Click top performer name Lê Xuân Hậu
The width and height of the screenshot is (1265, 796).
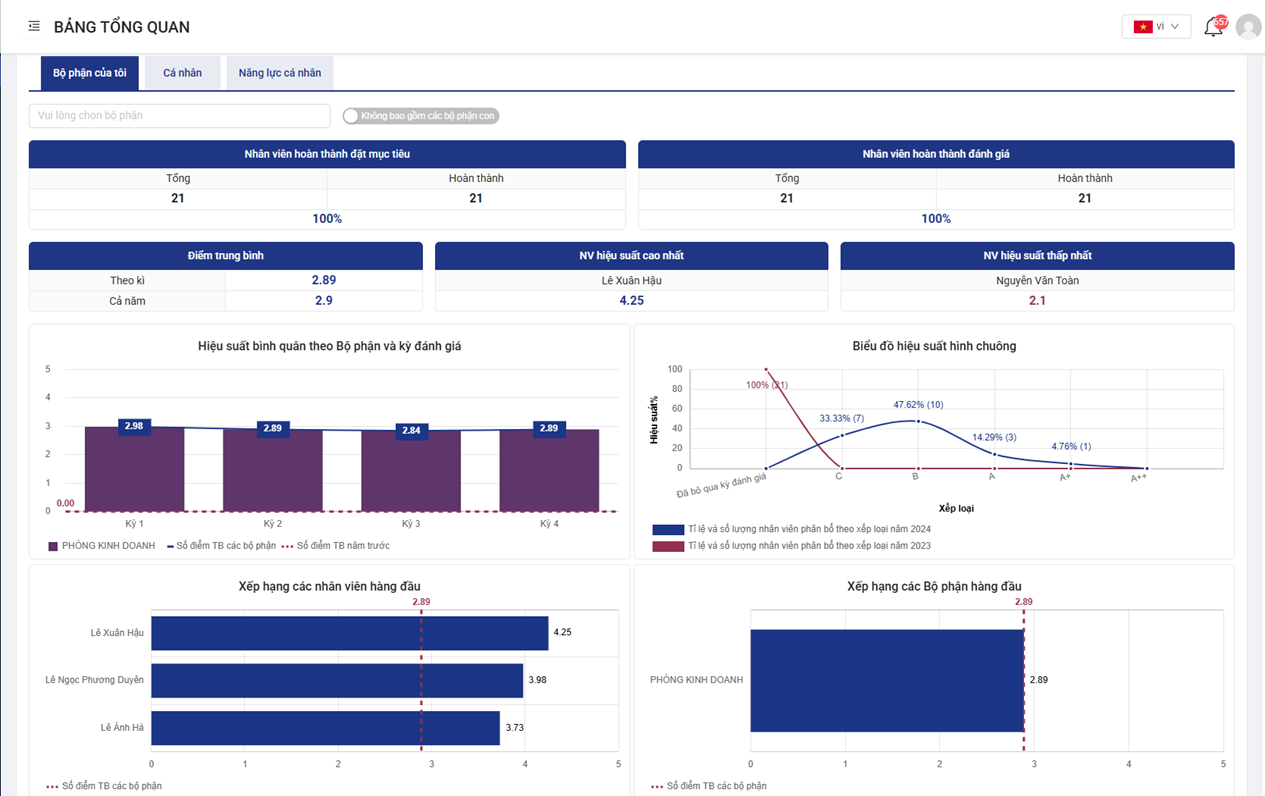tap(631, 281)
